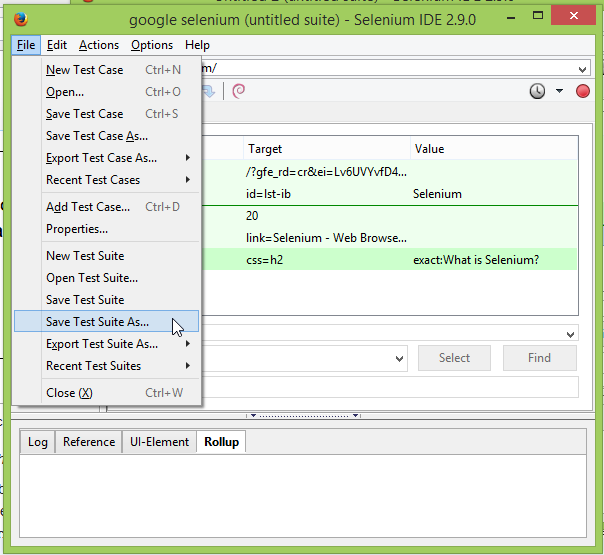Image resolution: width=604 pixels, height=555 pixels.
Task: Open Properties... from the File menu
Action: 106,229
